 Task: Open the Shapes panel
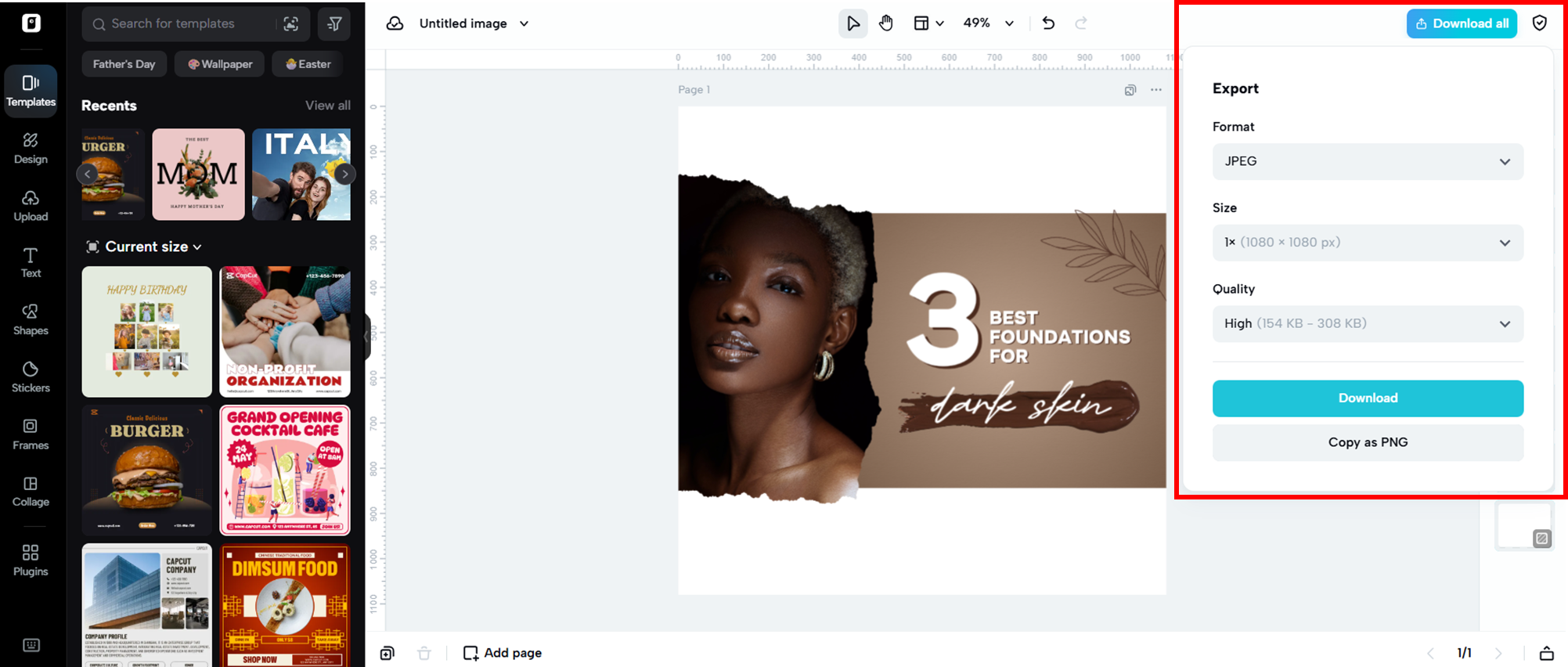coord(31,319)
